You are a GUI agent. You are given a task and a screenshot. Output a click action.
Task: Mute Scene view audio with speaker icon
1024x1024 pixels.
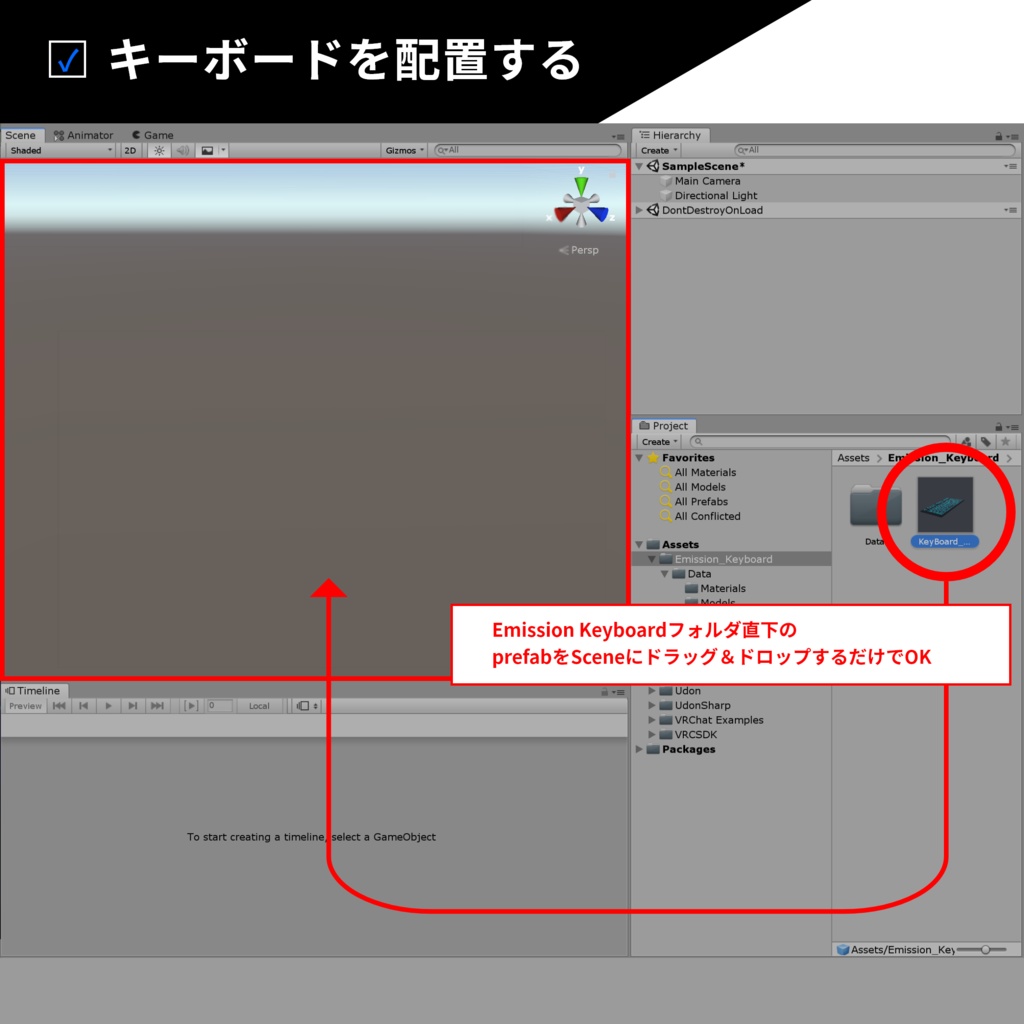182,150
